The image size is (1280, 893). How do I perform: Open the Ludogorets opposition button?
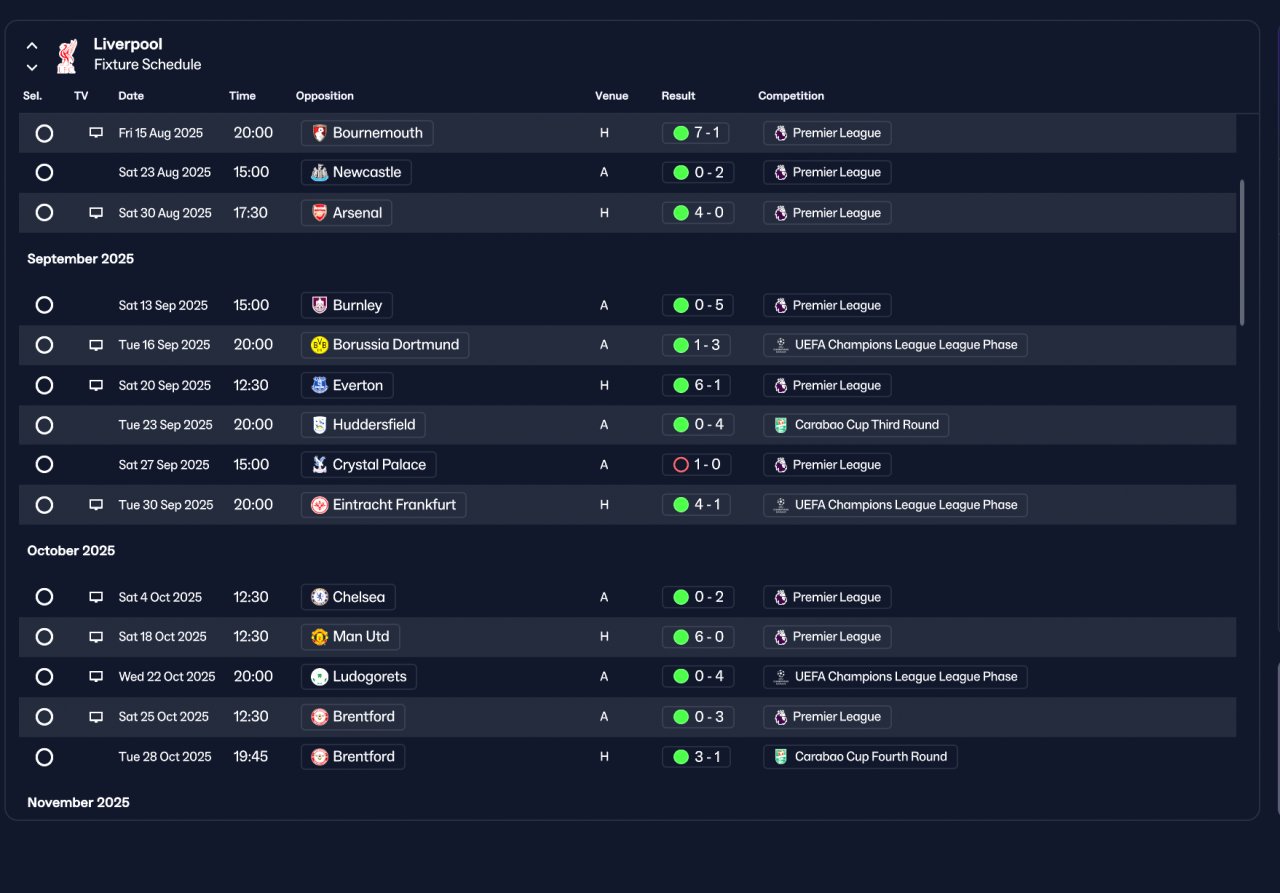[x=359, y=677]
